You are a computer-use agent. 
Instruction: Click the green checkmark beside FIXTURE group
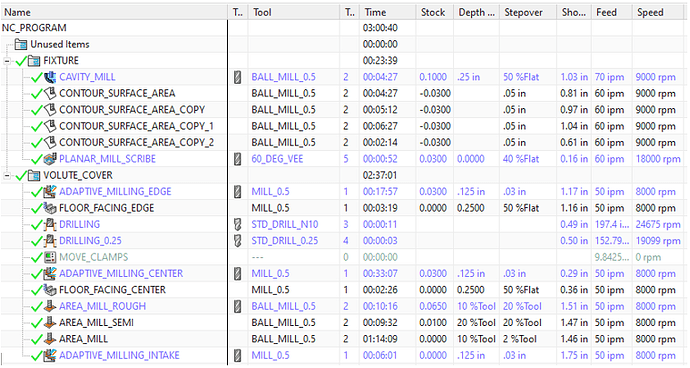21,61
